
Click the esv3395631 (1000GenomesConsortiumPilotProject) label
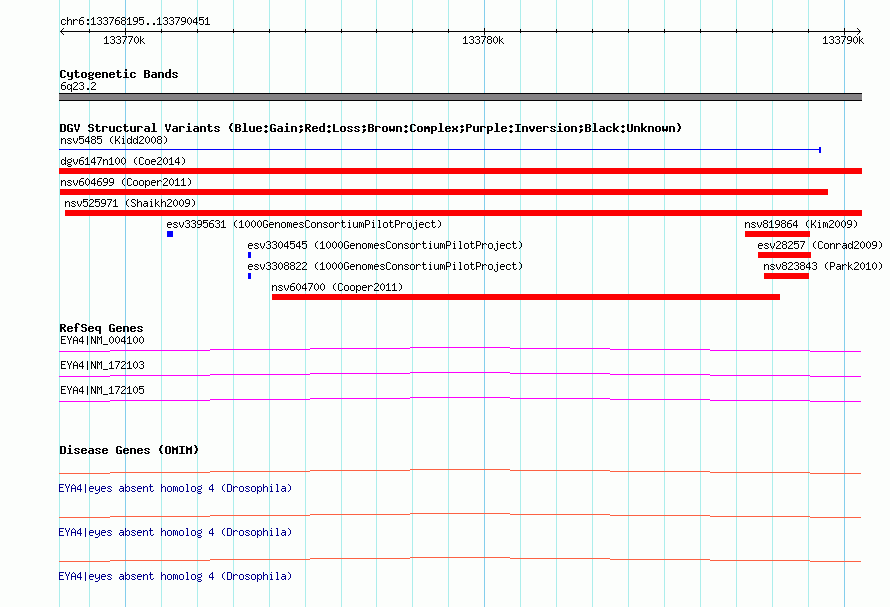pyautogui.click(x=304, y=224)
